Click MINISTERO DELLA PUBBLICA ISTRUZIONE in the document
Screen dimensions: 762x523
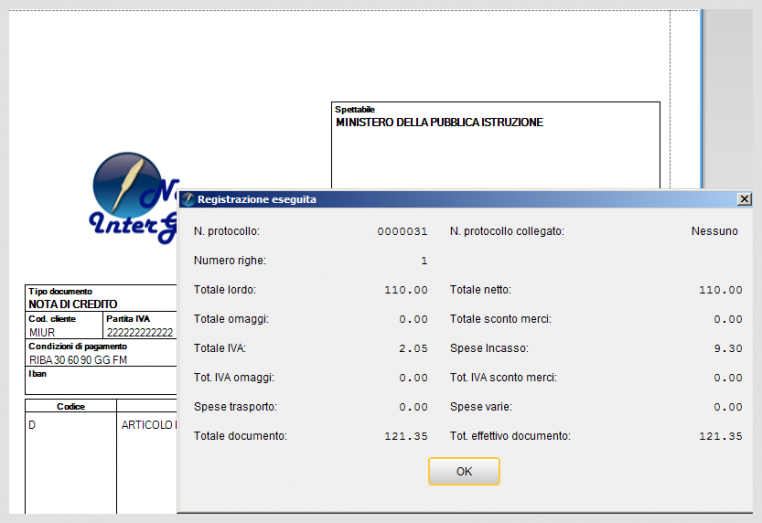click(x=439, y=122)
